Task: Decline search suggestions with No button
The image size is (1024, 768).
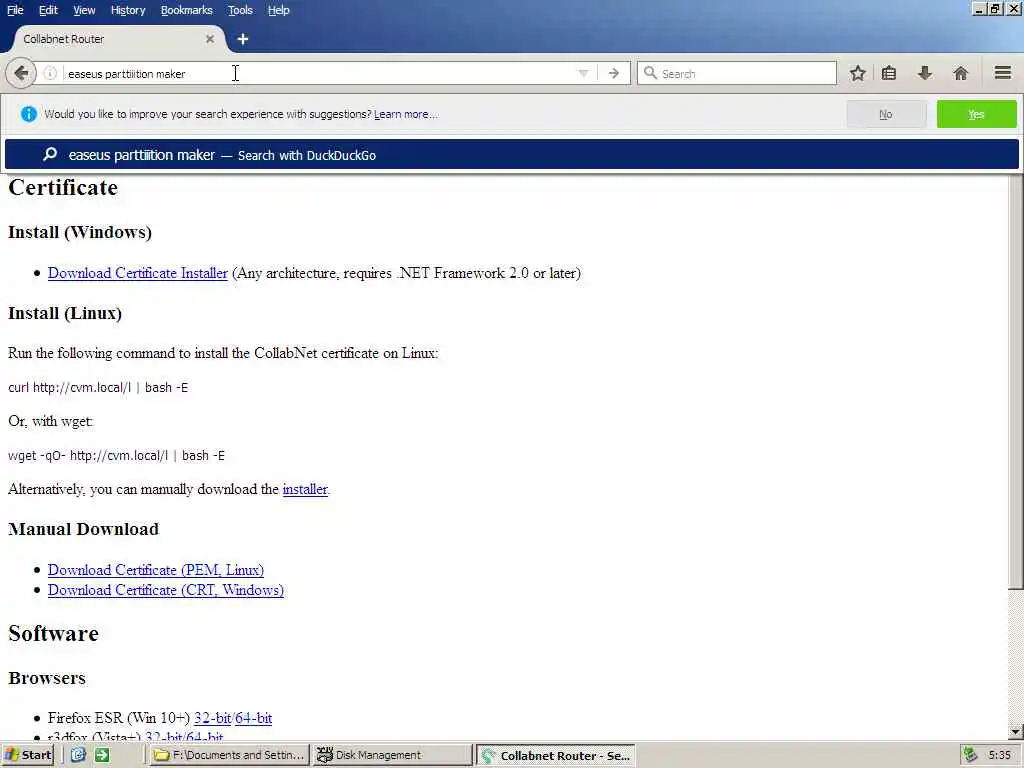Action: click(886, 114)
